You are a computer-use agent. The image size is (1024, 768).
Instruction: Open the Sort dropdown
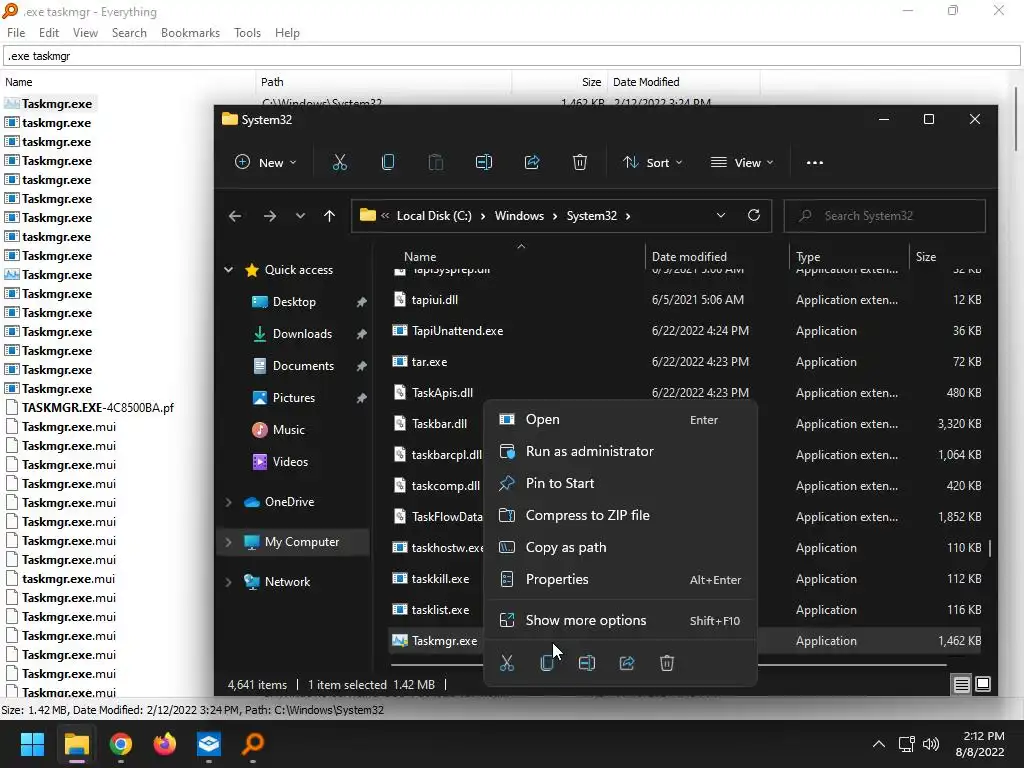point(652,163)
